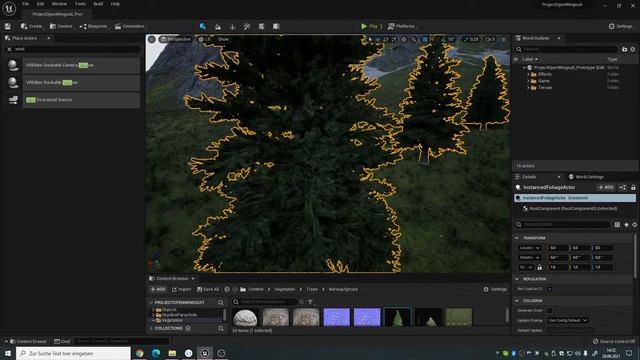This screenshot has height=360, width=640.
Task: Open World Outliner settings gear
Action: [633, 49]
